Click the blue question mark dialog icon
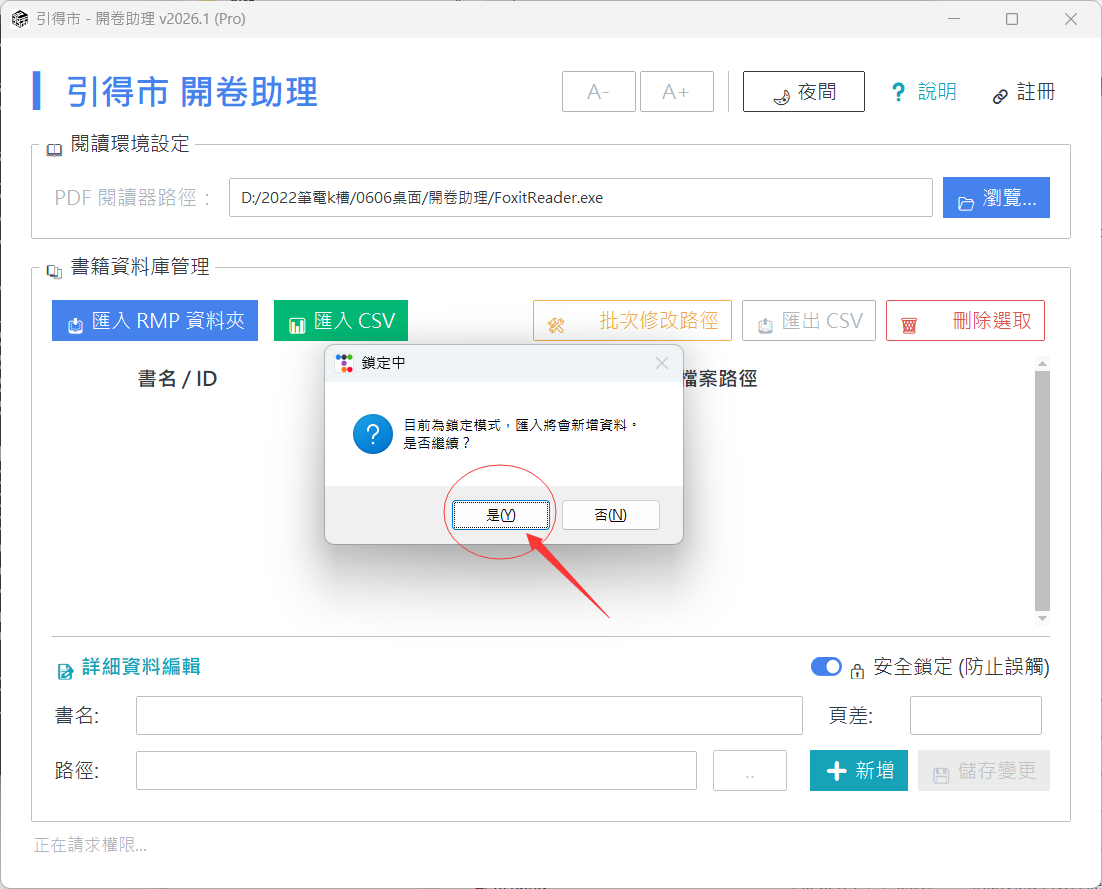This screenshot has width=1102, height=889. 372,434
